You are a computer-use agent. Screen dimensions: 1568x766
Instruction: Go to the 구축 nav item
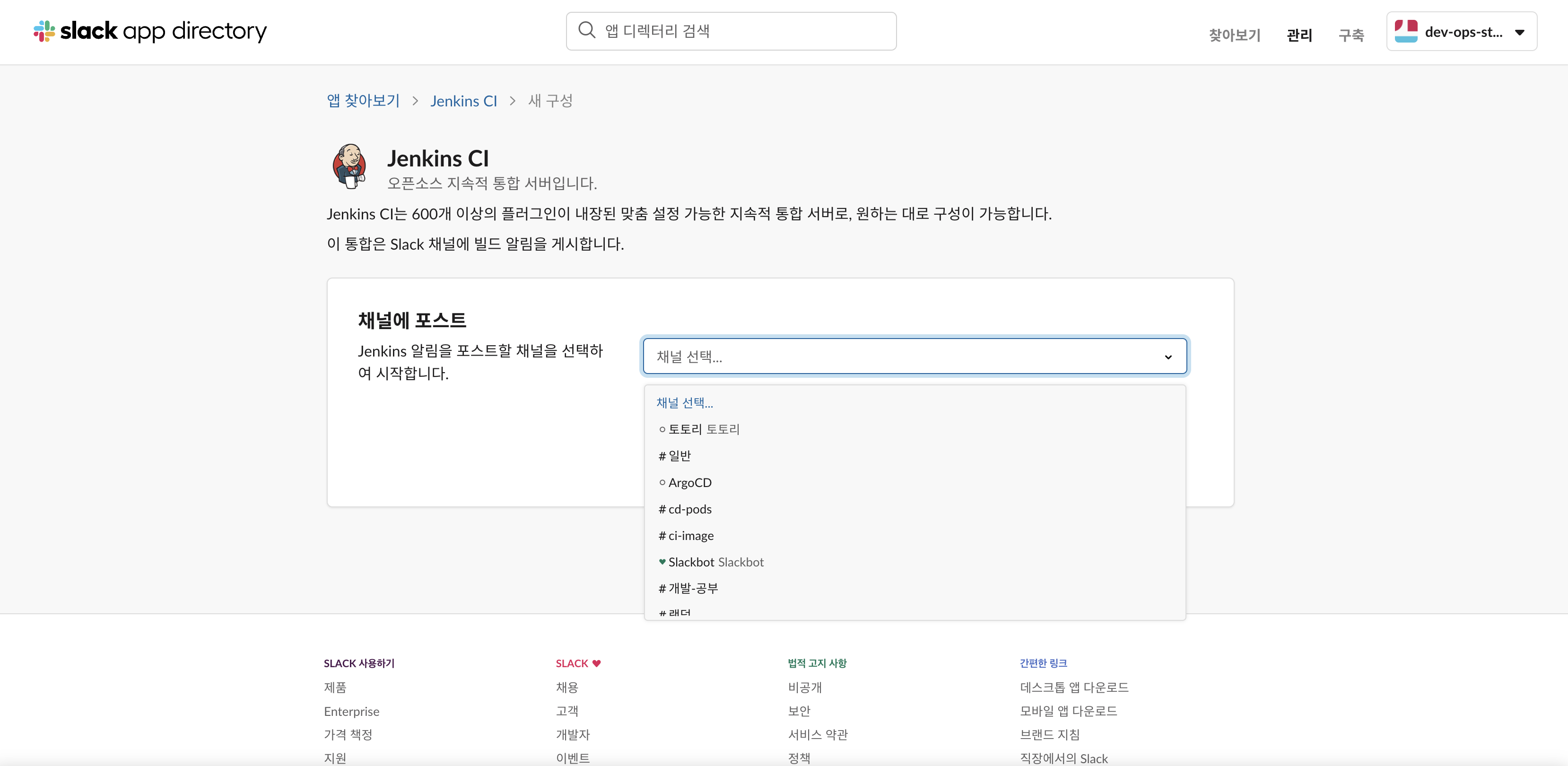pyautogui.click(x=1350, y=35)
